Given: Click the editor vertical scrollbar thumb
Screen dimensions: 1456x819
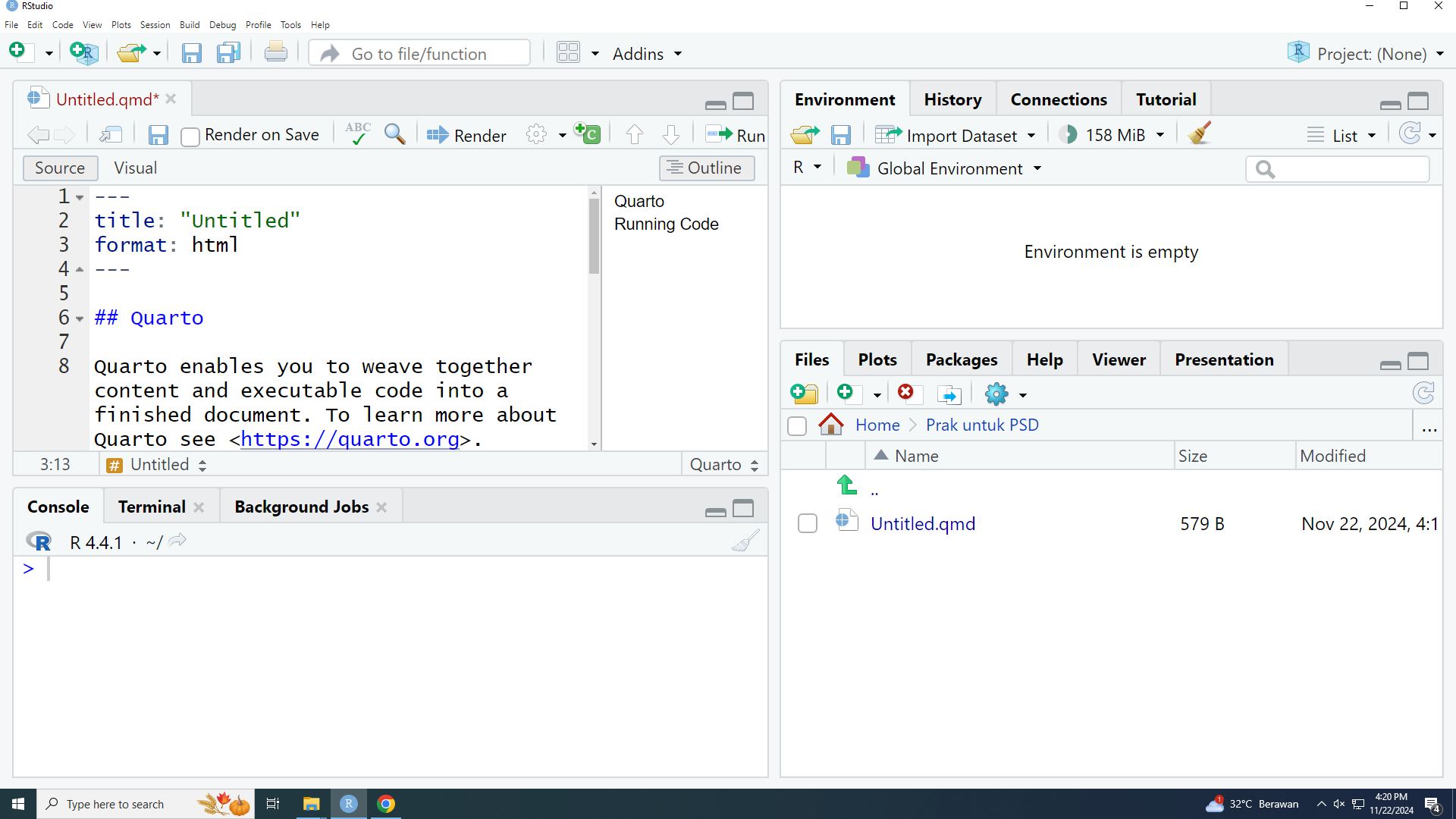Looking at the screenshot, I should pyautogui.click(x=594, y=236).
